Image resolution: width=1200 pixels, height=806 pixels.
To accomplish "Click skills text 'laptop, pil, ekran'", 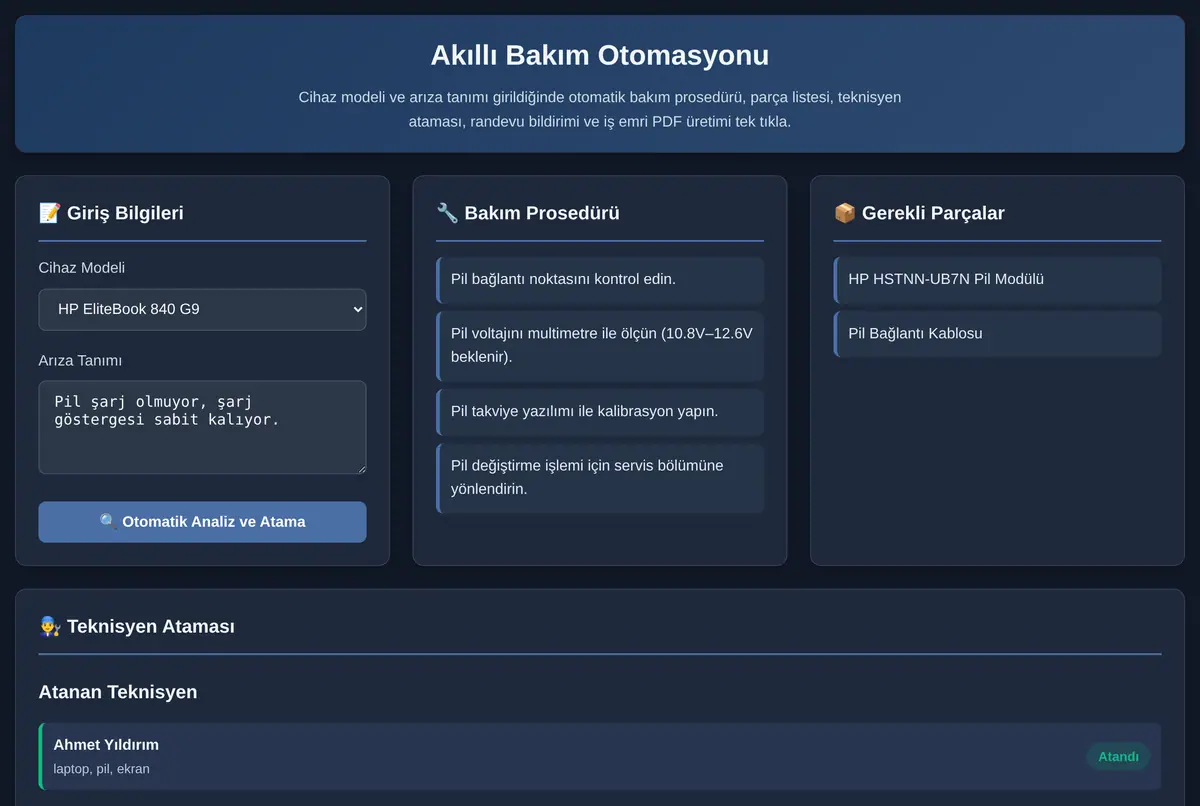I will pyautogui.click(x=101, y=769).
